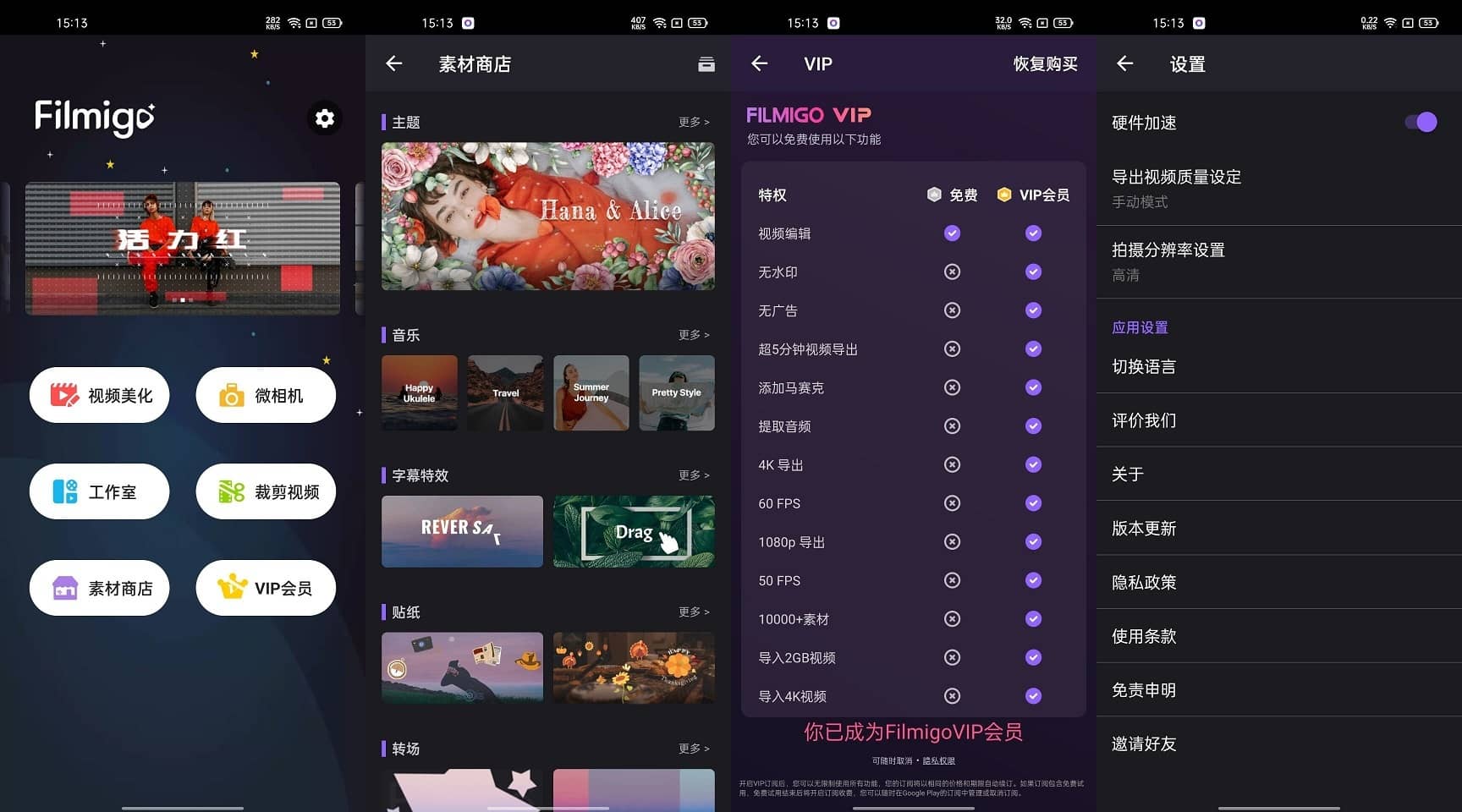Click the gold VIP badge icon in 特权 table

point(1004,194)
